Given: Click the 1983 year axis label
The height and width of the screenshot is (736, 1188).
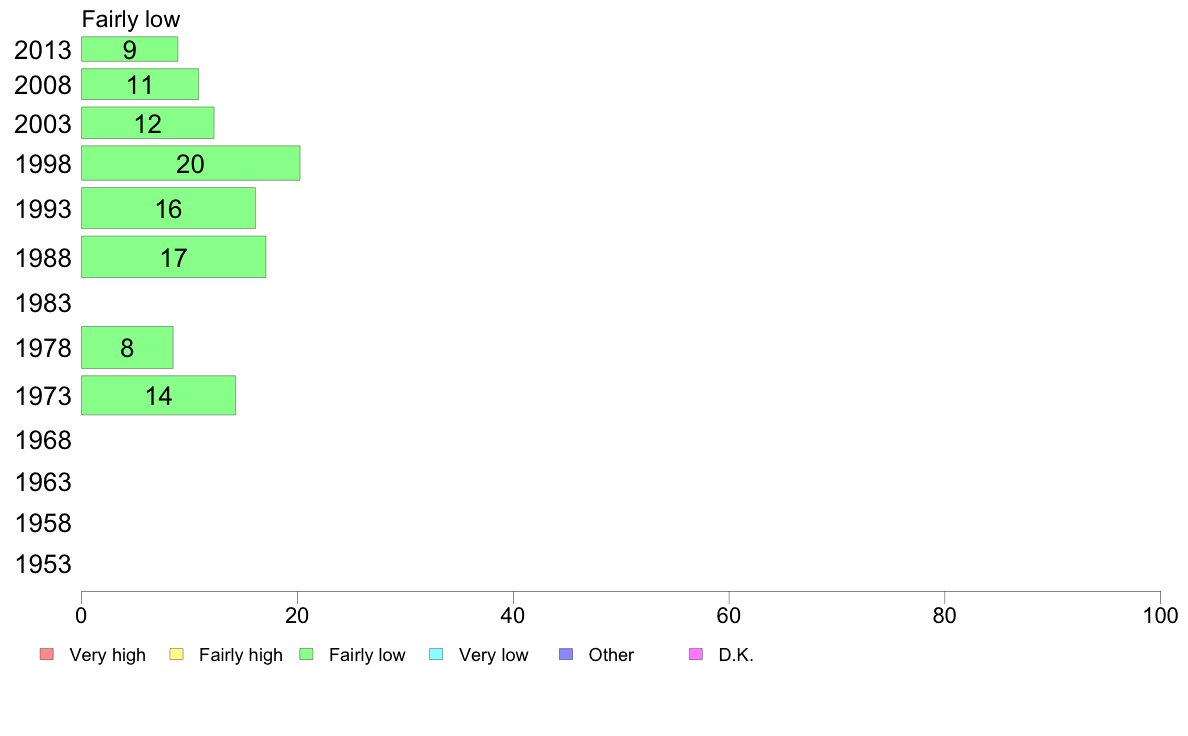Looking at the screenshot, I should click(43, 303).
